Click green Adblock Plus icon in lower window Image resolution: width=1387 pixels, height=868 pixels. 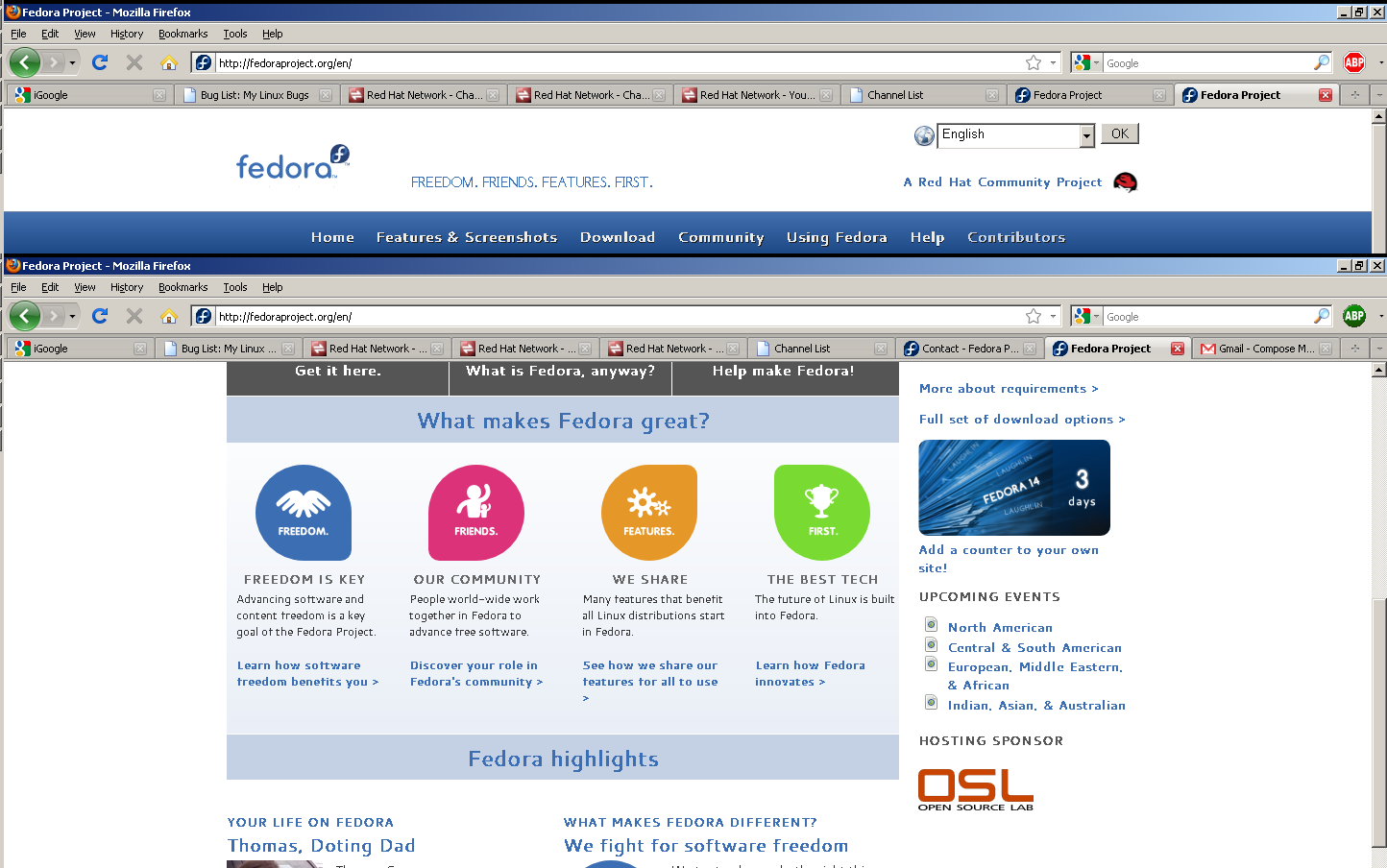click(1354, 316)
